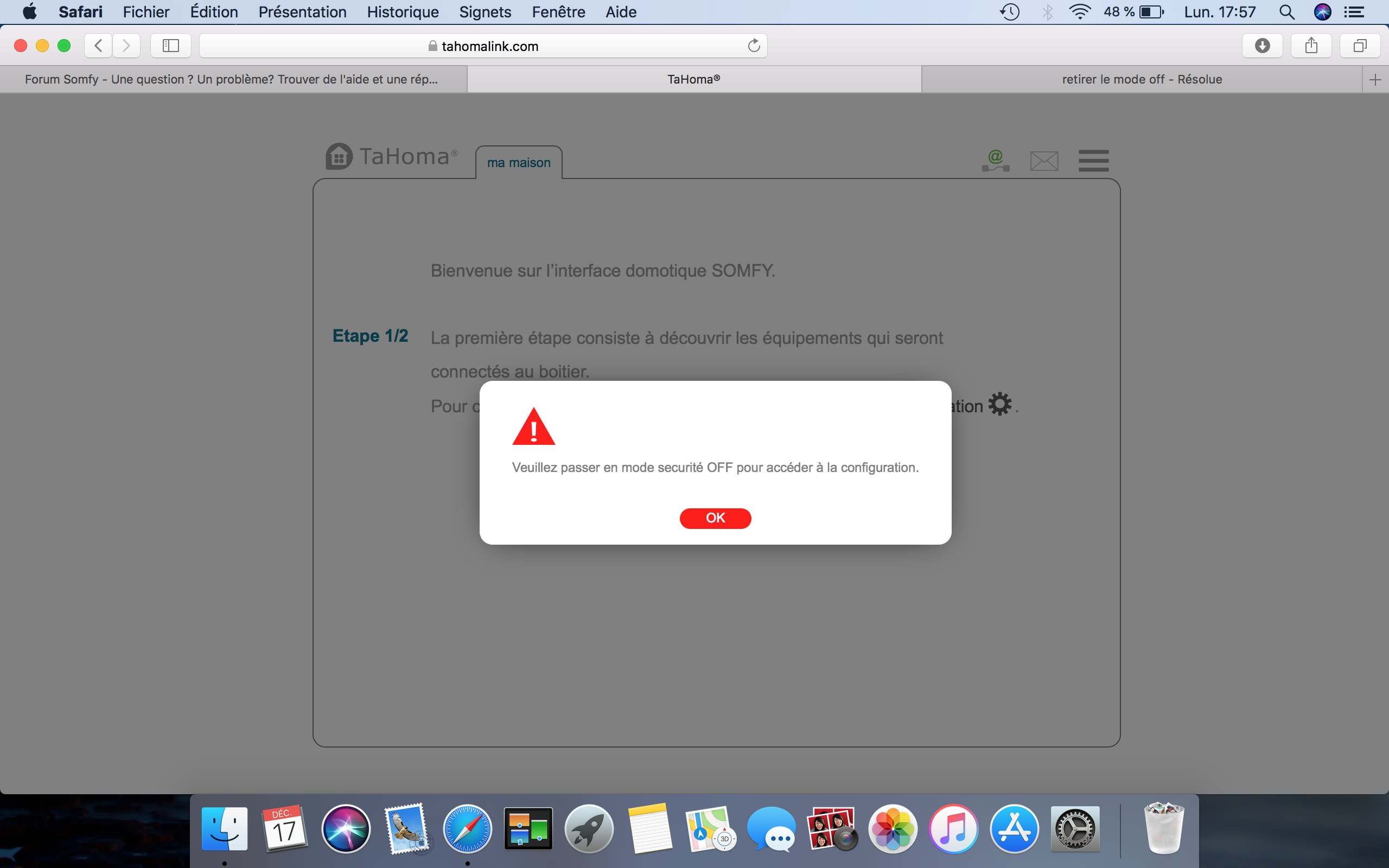Open the Édition menu

pyautogui.click(x=214, y=11)
